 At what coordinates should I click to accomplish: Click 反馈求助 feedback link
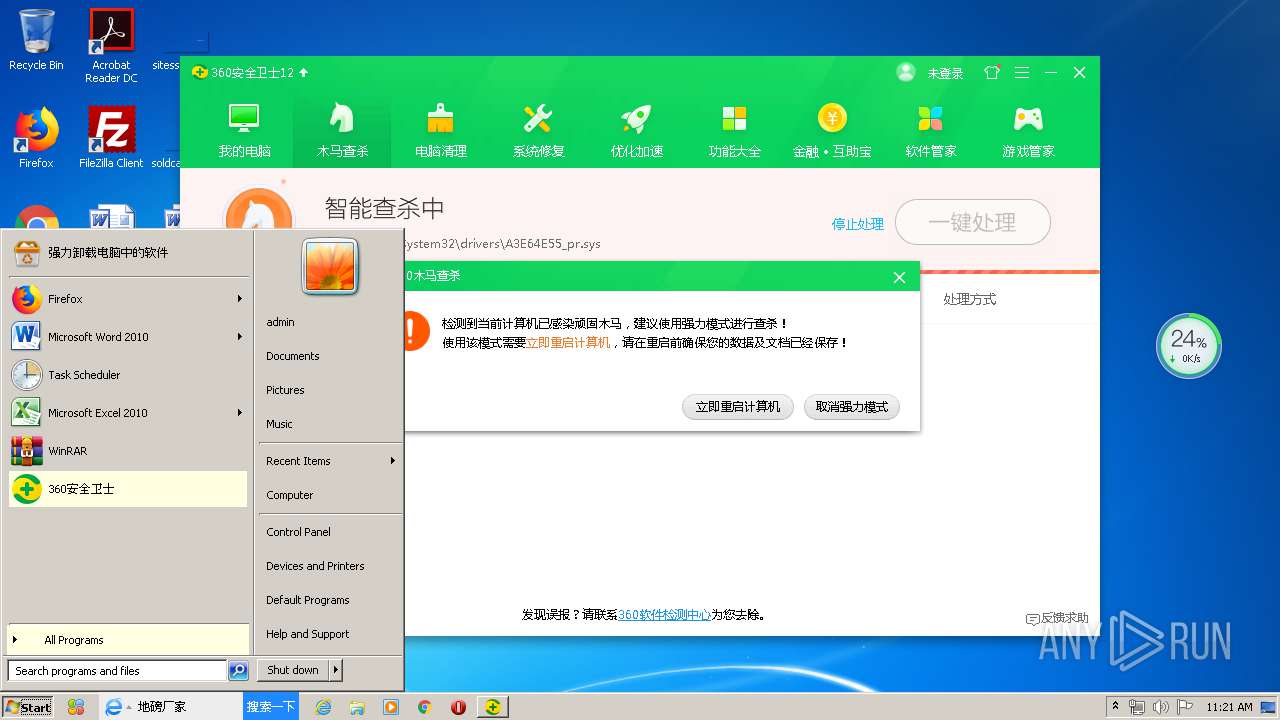[x=1057, y=618]
